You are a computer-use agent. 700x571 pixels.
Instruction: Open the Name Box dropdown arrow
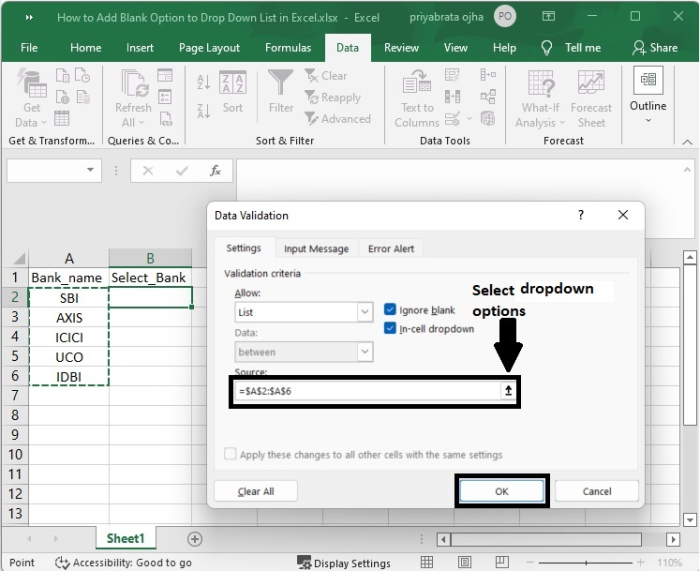coord(92,171)
